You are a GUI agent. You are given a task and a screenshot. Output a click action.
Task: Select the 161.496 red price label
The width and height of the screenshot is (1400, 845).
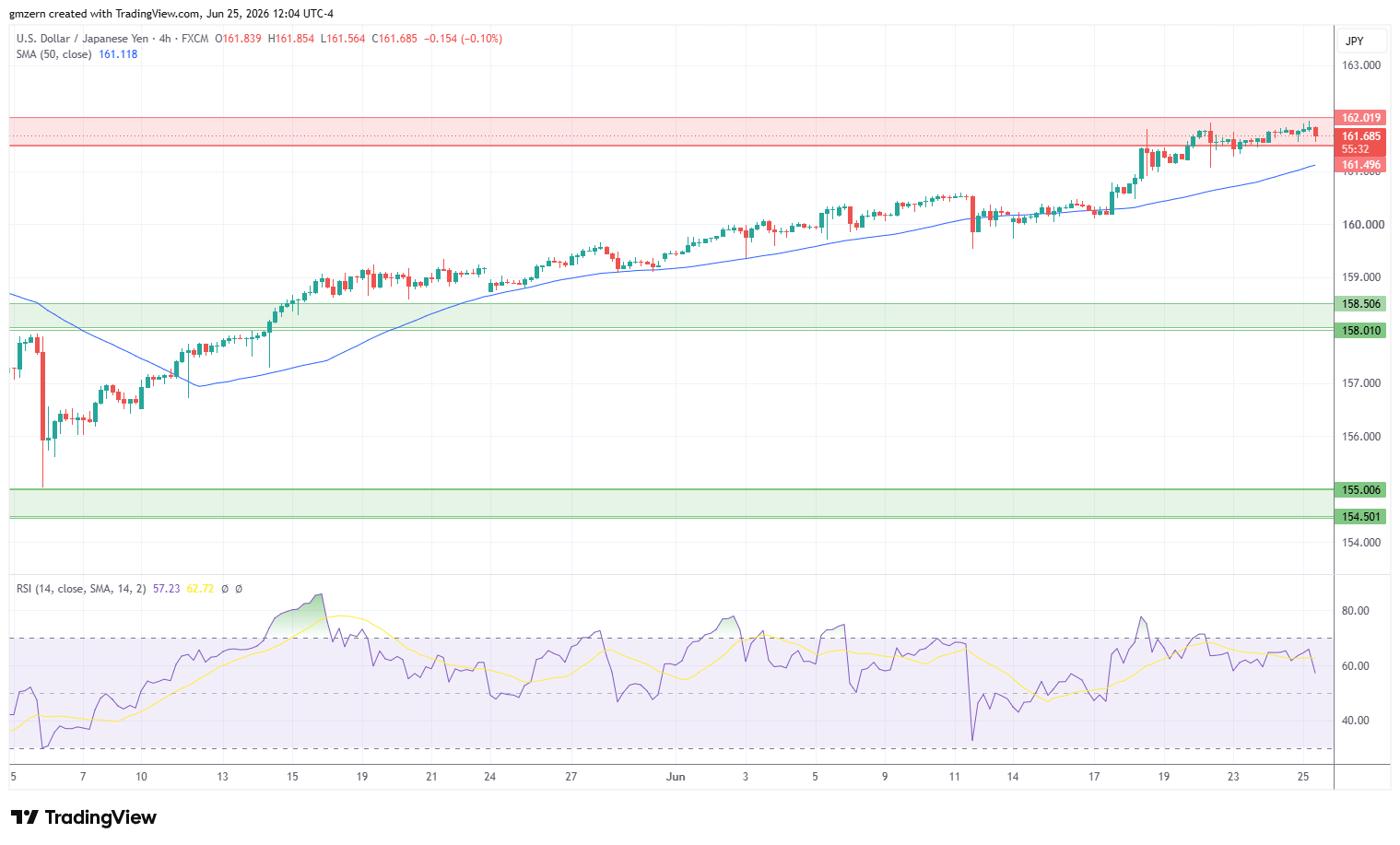[1361, 165]
